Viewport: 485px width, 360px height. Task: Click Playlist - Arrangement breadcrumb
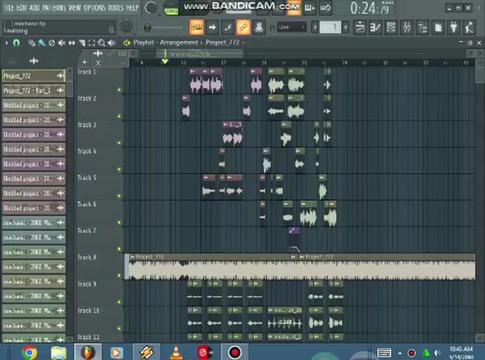point(166,43)
